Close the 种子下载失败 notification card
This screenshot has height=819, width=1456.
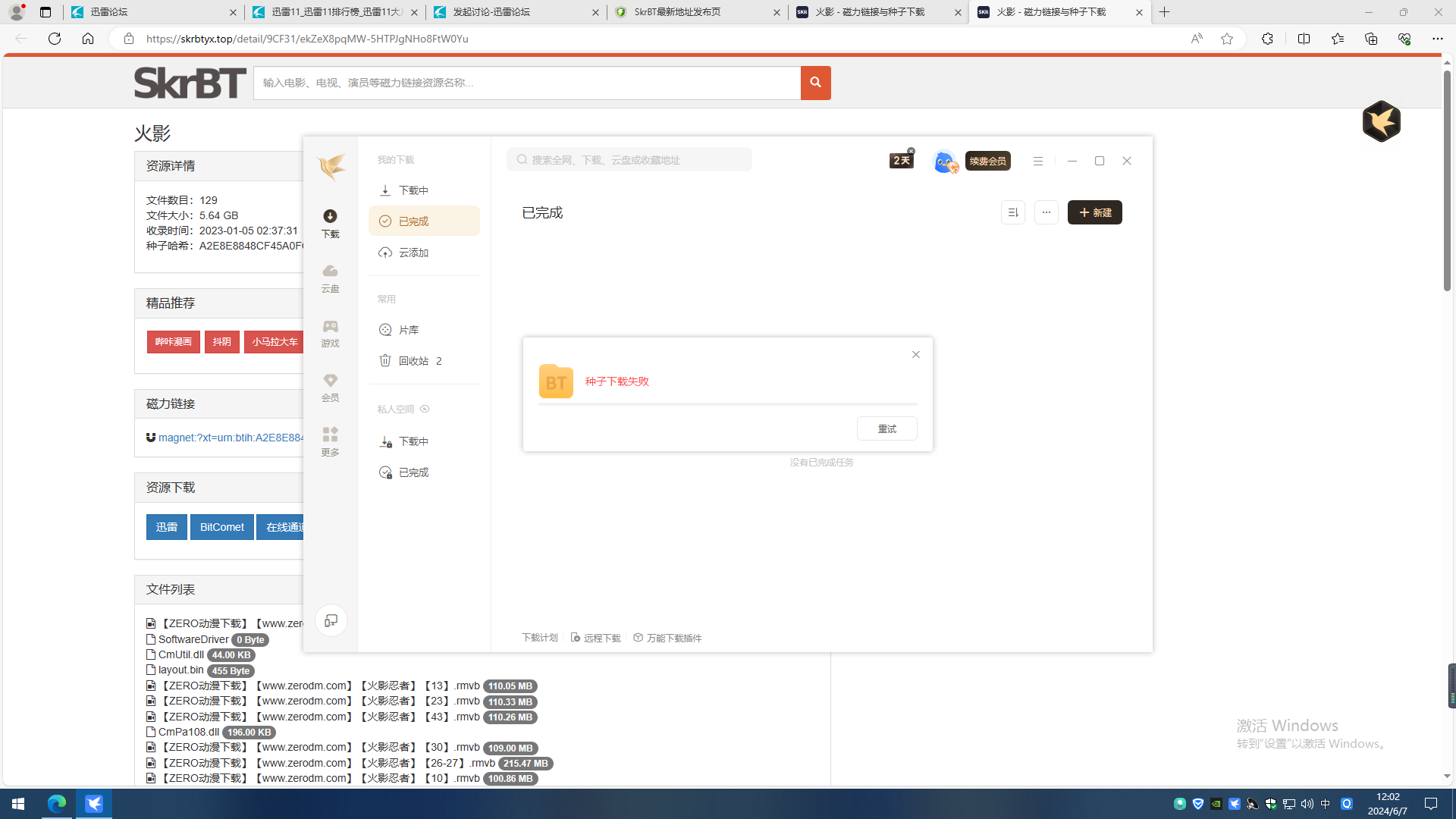point(915,355)
